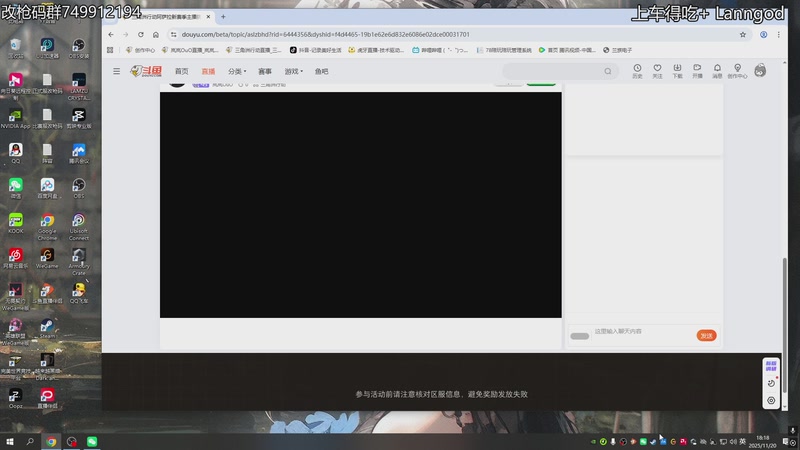Viewport: 800px width, 450px height.
Task: Open the Windows Start menu
Action: pyautogui.click(x=10, y=441)
